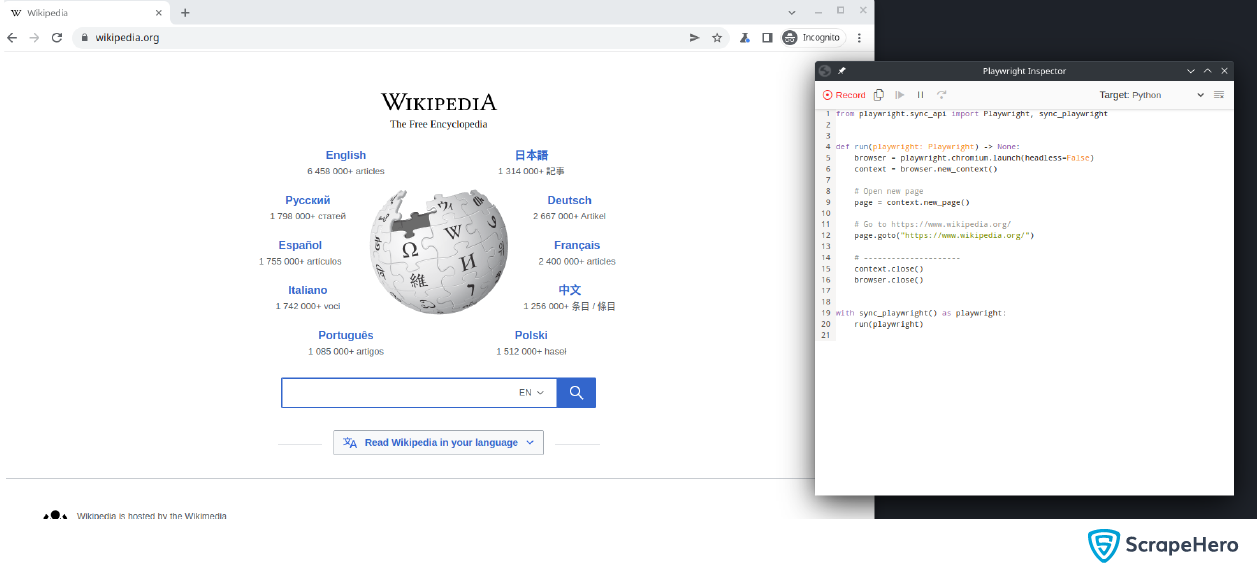Open the Português Wikipedia link
Viewport: 1260px width, 573px height.
[346, 335]
